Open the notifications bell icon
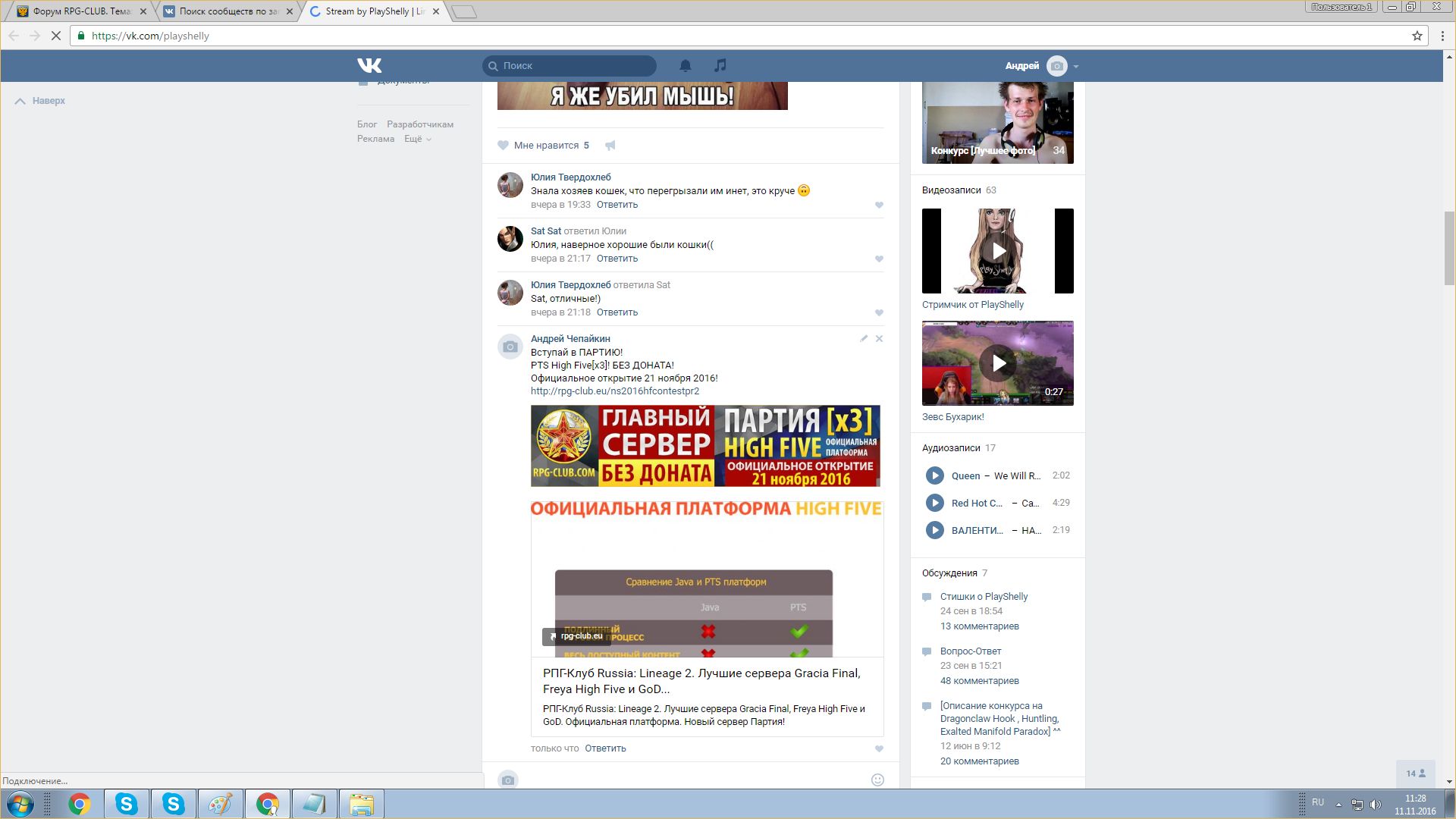 coord(686,66)
